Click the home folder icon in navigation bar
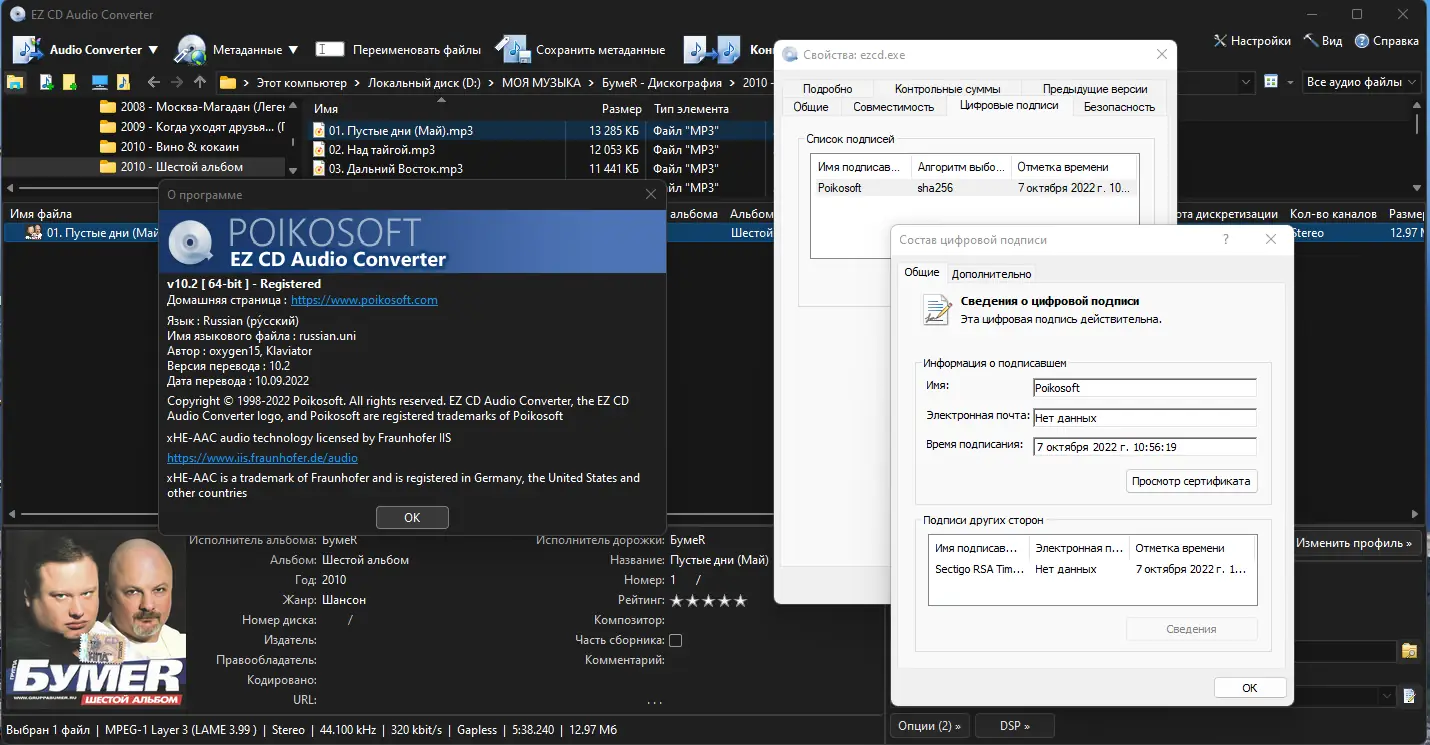 15,82
